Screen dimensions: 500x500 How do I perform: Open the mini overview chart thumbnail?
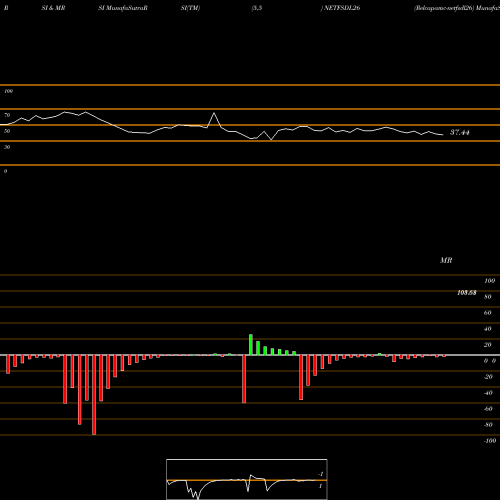coord(247,479)
